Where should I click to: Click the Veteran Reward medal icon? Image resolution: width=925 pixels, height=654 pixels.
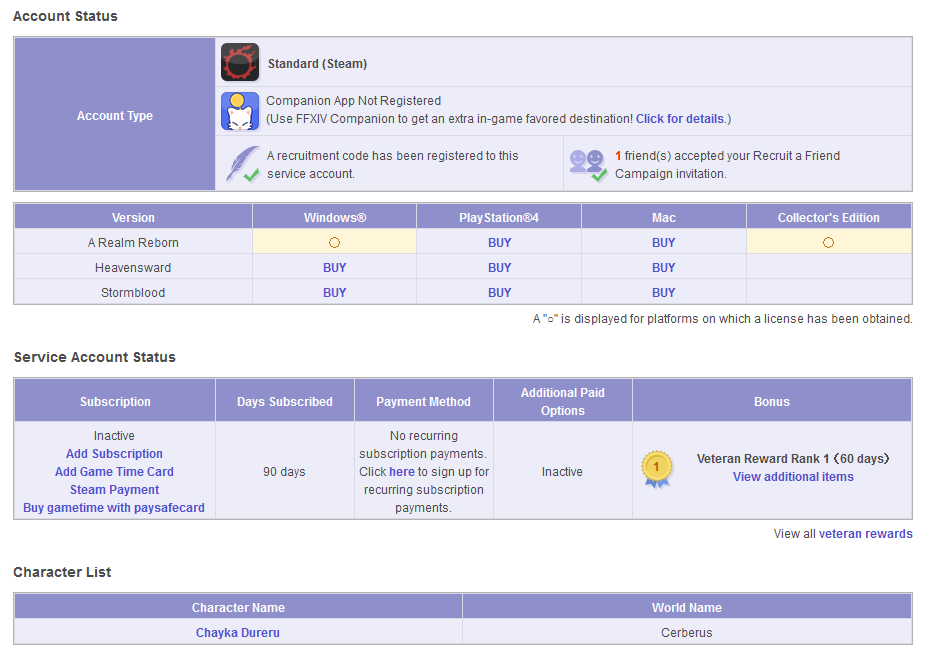[x=657, y=469]
